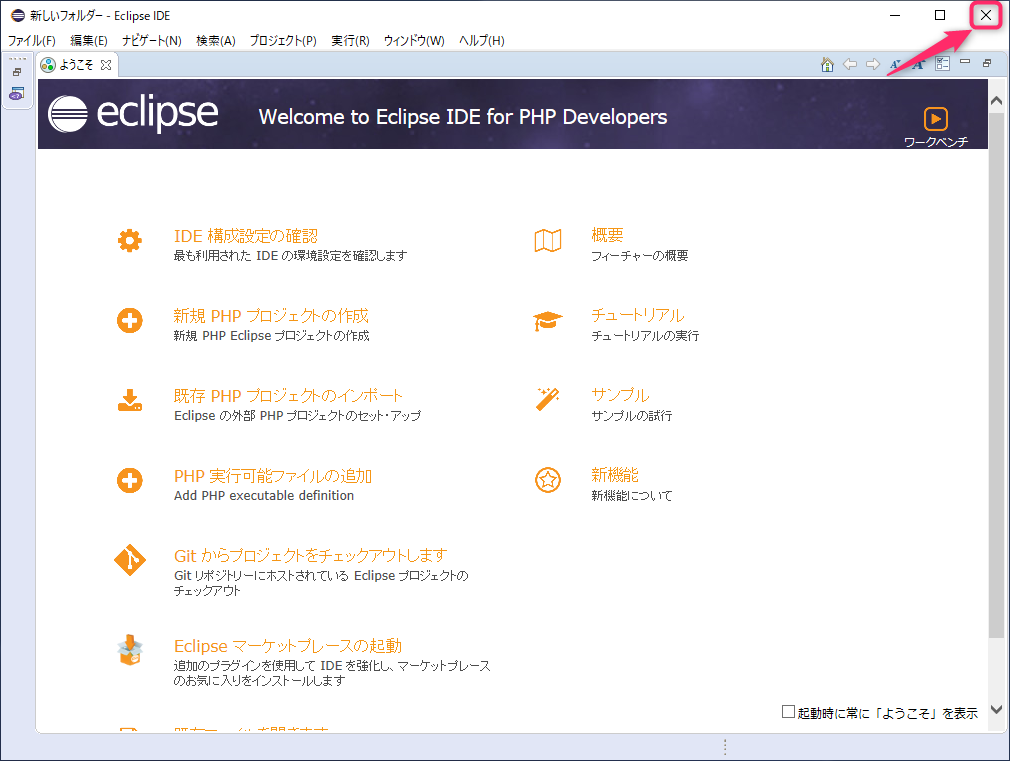Click the text 新規 PHP Eclipse プロジェクトの作成

click(272, 336)
